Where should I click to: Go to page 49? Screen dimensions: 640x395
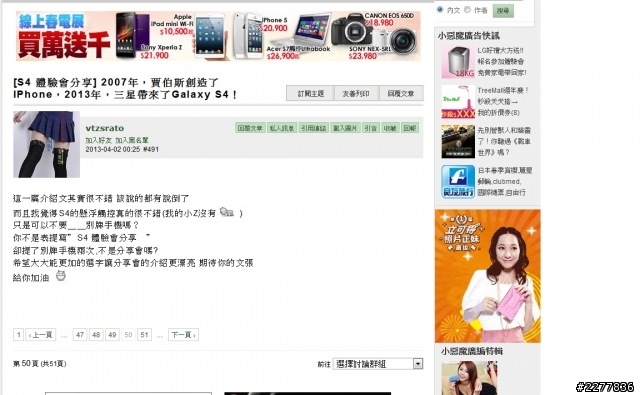click(x=112, y=335)
